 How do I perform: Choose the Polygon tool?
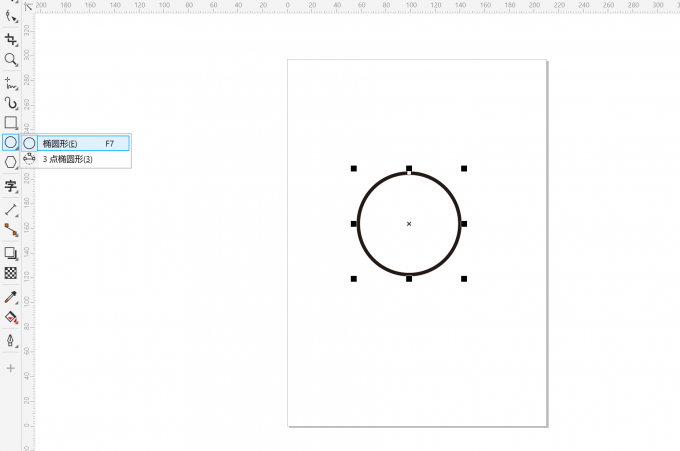11,161
